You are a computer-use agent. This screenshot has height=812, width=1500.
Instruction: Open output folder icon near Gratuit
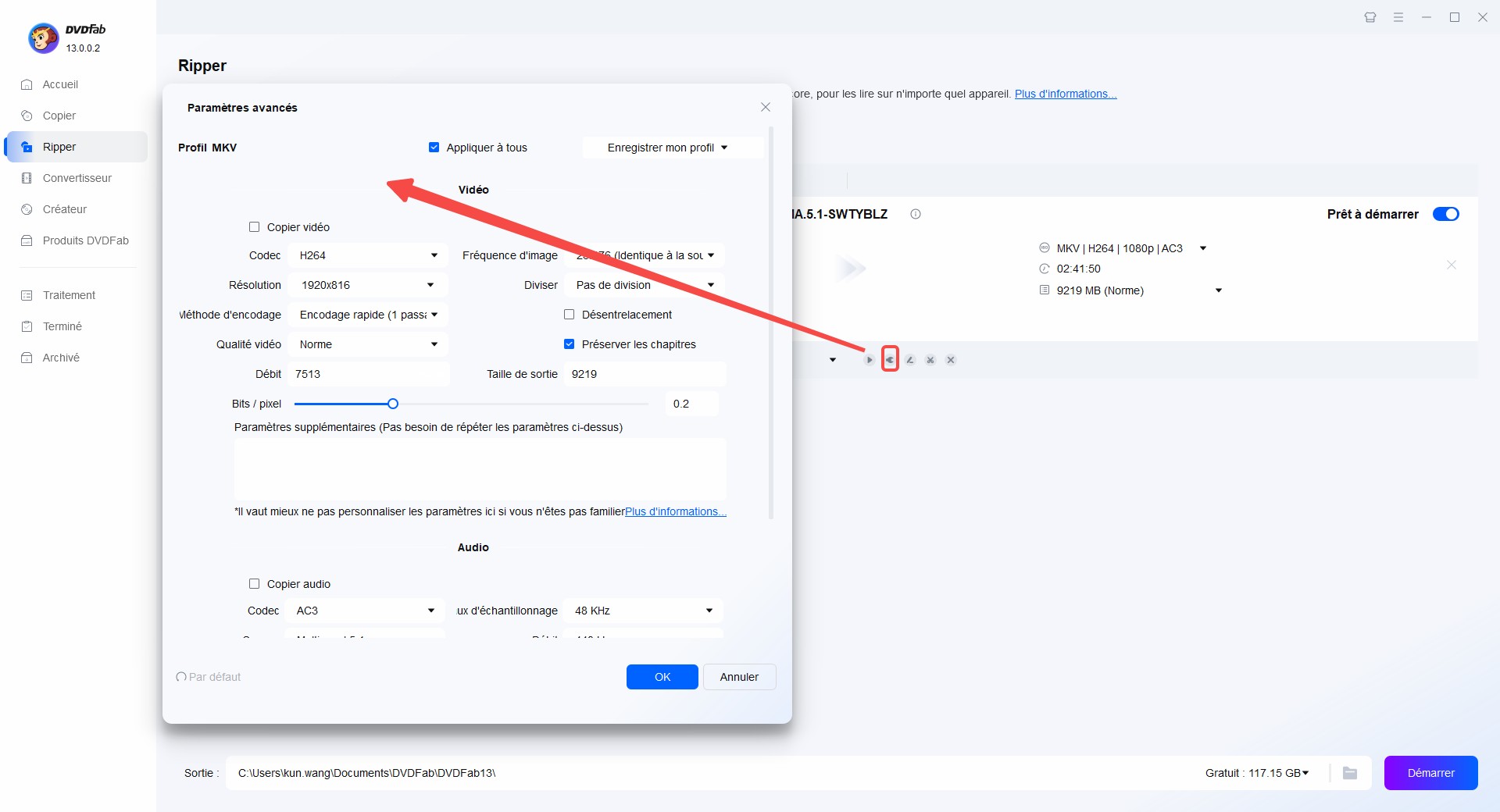[1350, 773]
